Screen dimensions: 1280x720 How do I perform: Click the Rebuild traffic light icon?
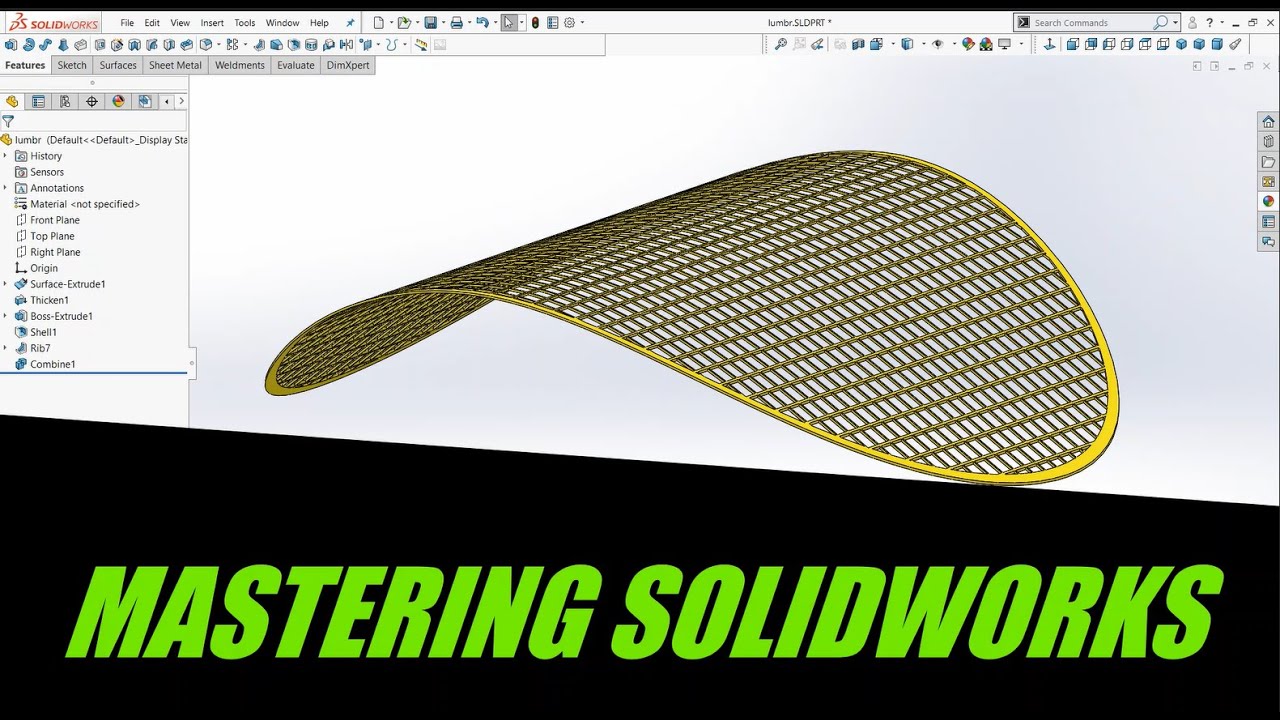click(535, 22)
